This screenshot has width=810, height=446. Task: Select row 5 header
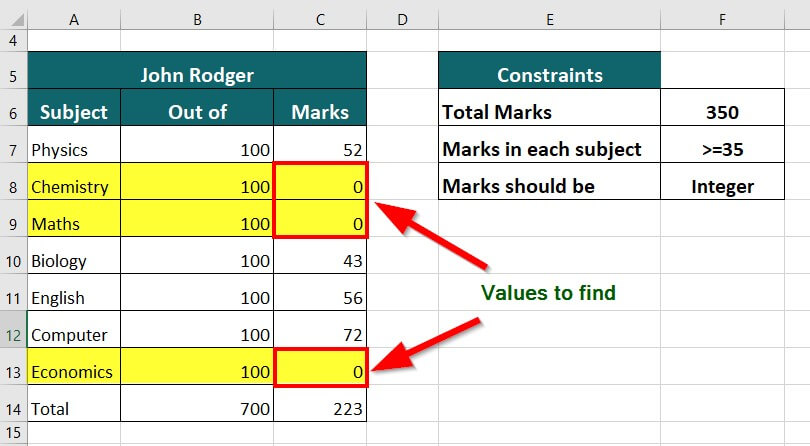[13, 70]
